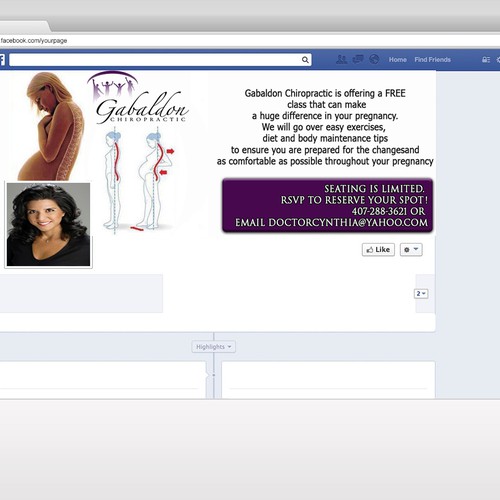The image size is (500, 500).
Task: Click the search magnifier icon
Action: point(305,60)
